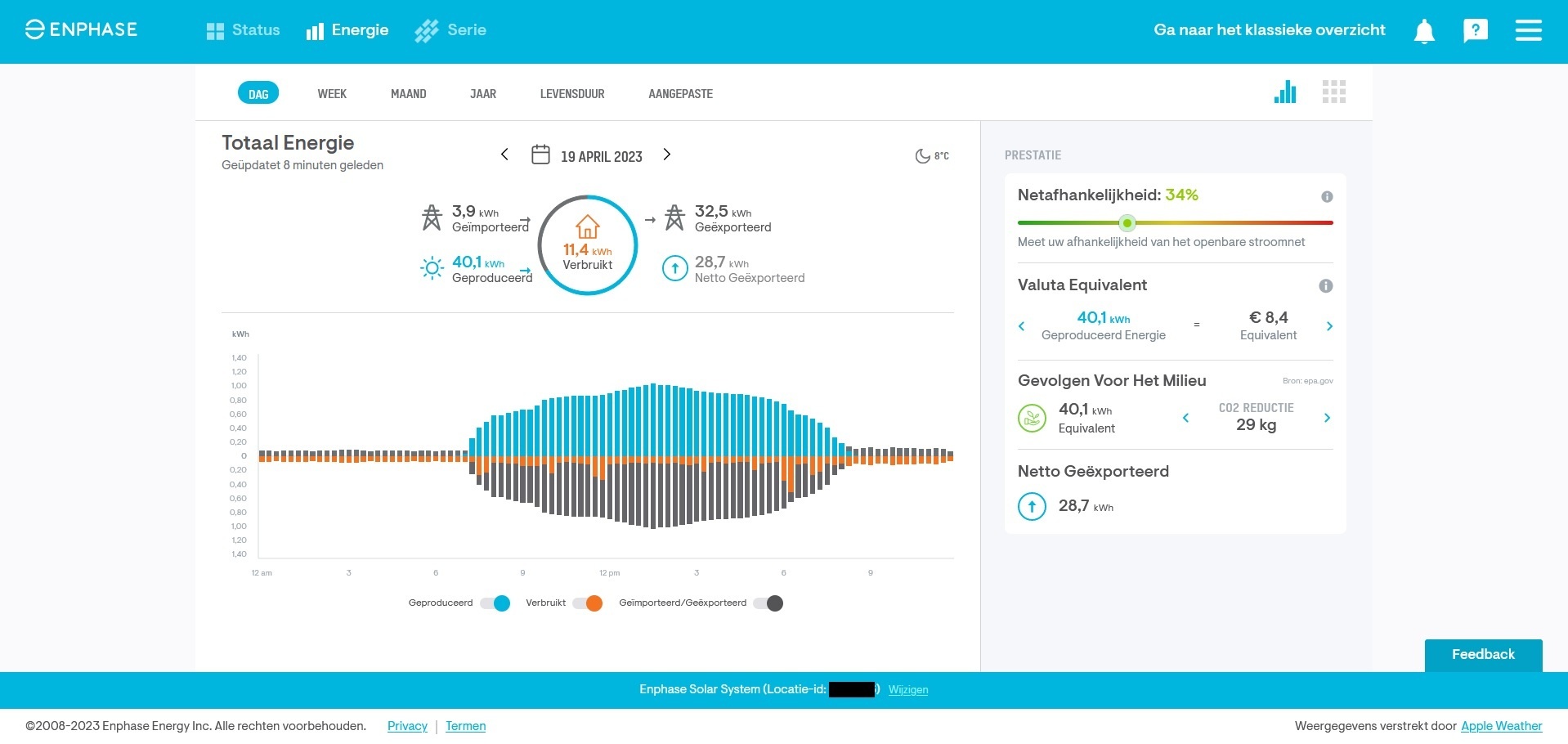Open the help question mark icon
1568x744 pixels.
coord(1475,30)
